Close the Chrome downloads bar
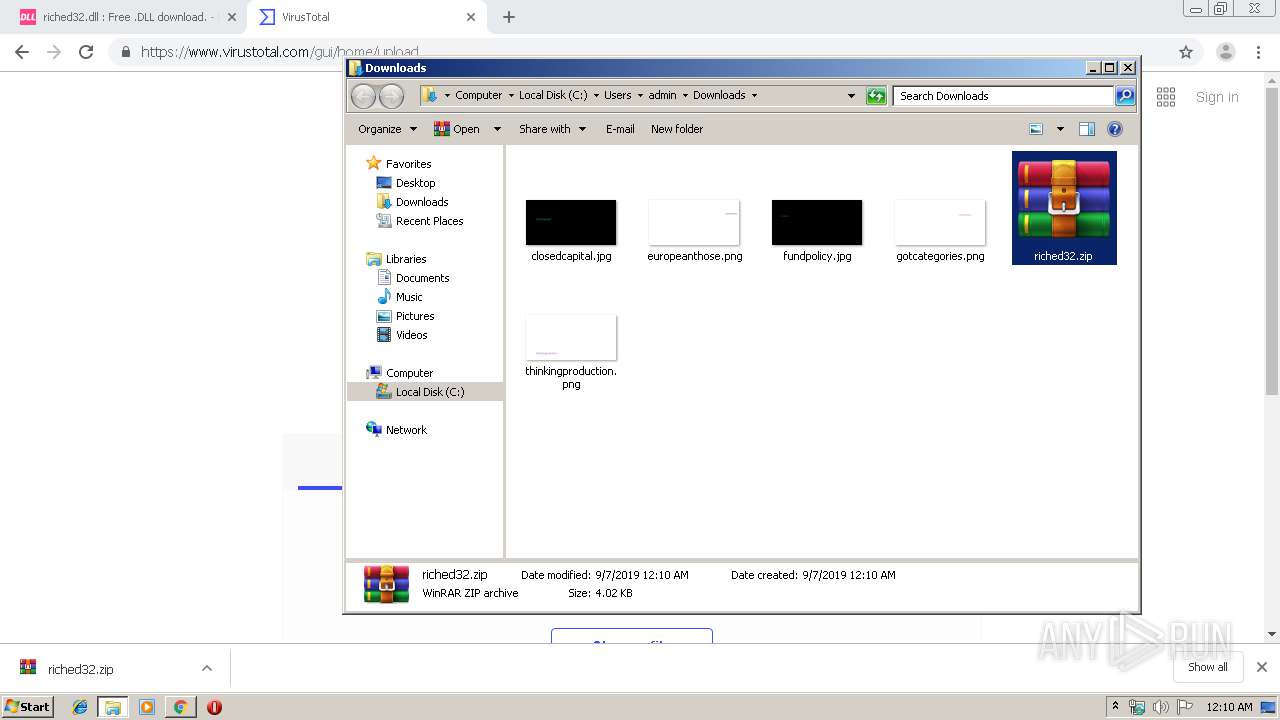 point(1262,667)
